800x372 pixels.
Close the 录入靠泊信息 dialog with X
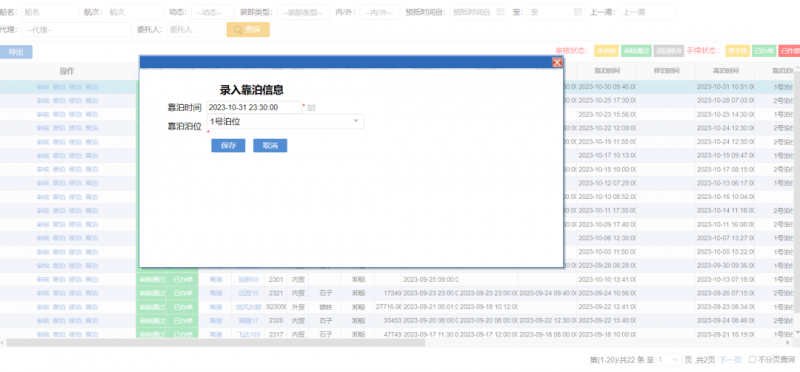coord(557,62)
